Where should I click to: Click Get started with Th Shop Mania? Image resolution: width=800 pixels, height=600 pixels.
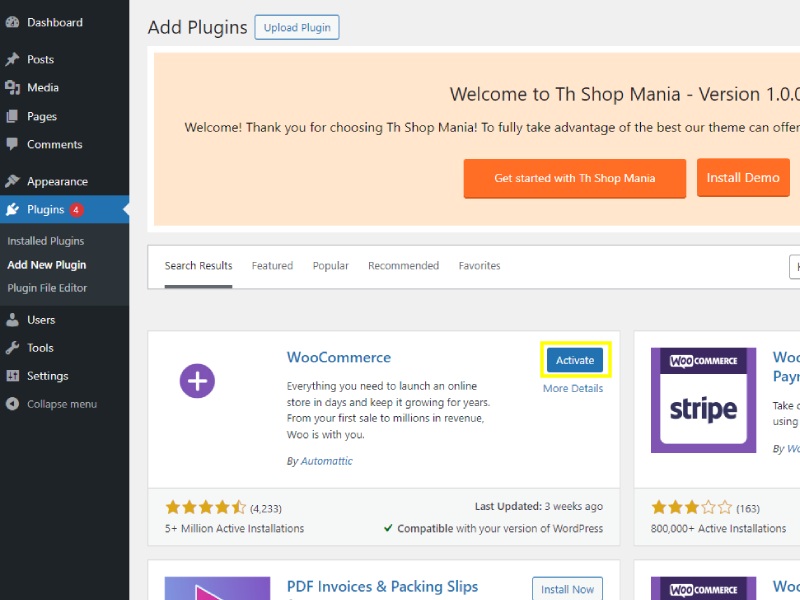574,178
